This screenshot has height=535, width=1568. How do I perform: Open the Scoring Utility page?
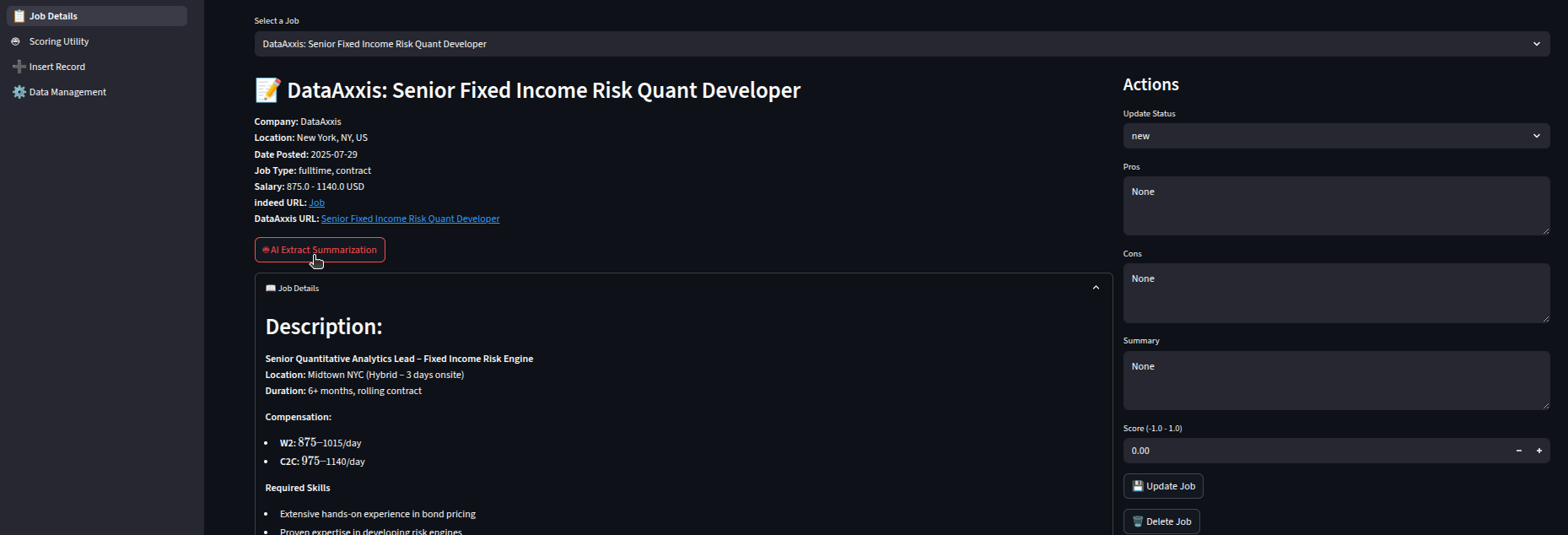59,41
